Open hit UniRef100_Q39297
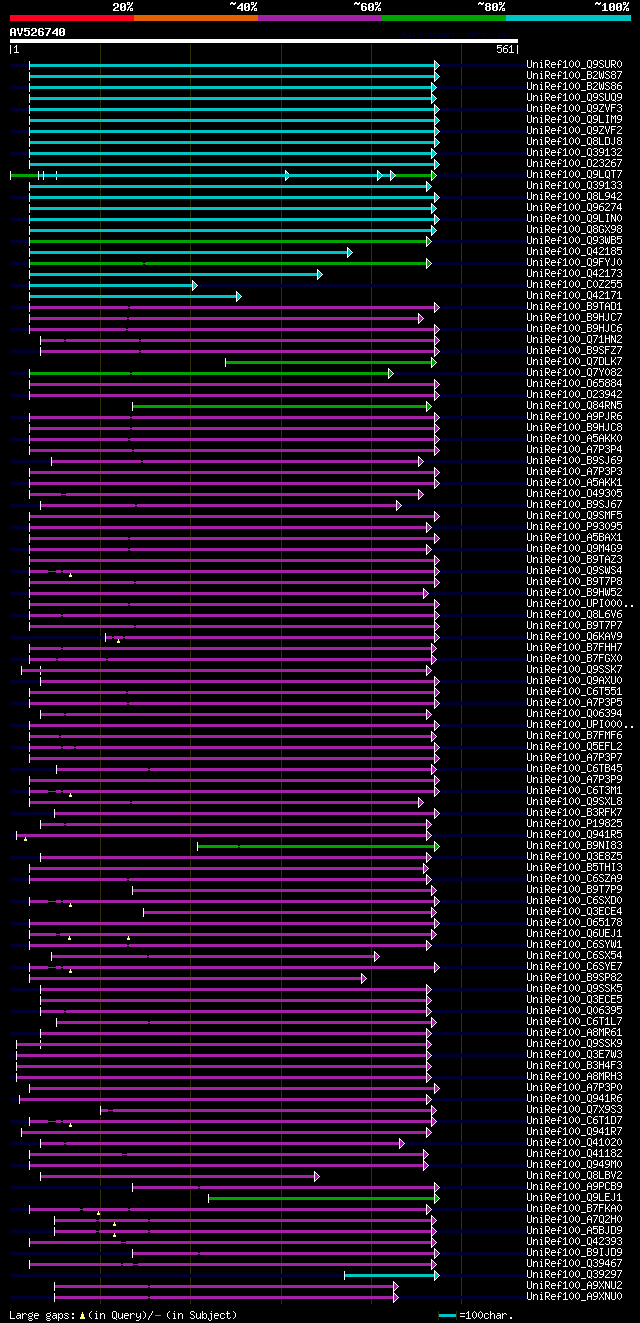 coord(574,1275)
